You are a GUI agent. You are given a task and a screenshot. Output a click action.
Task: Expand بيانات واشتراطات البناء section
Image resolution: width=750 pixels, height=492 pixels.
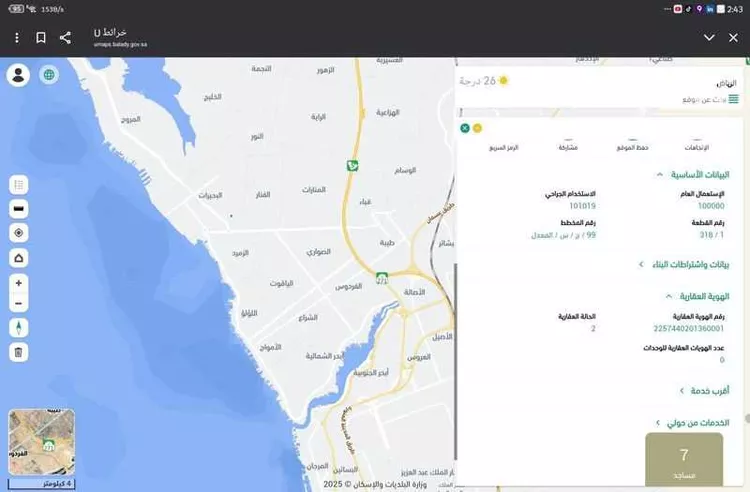tap(684, 264)
